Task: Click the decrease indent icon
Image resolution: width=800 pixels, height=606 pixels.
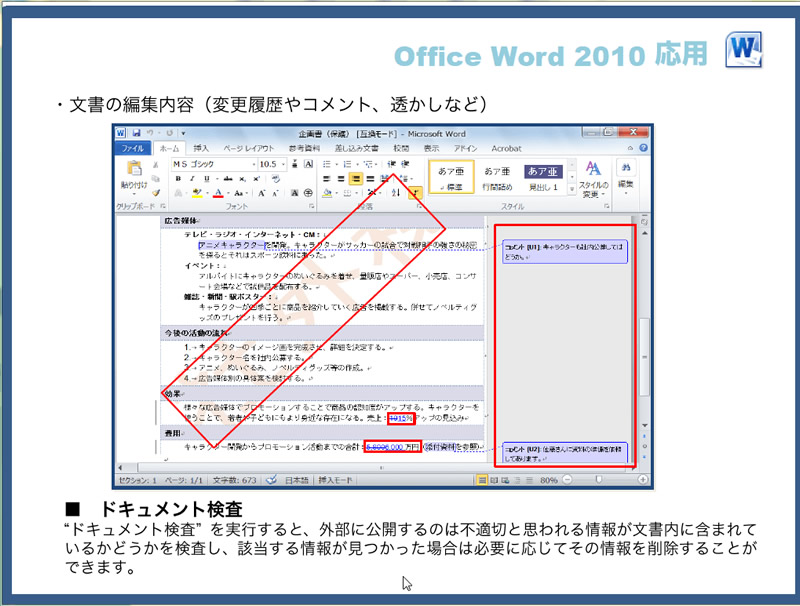Action: coord(391,164)
